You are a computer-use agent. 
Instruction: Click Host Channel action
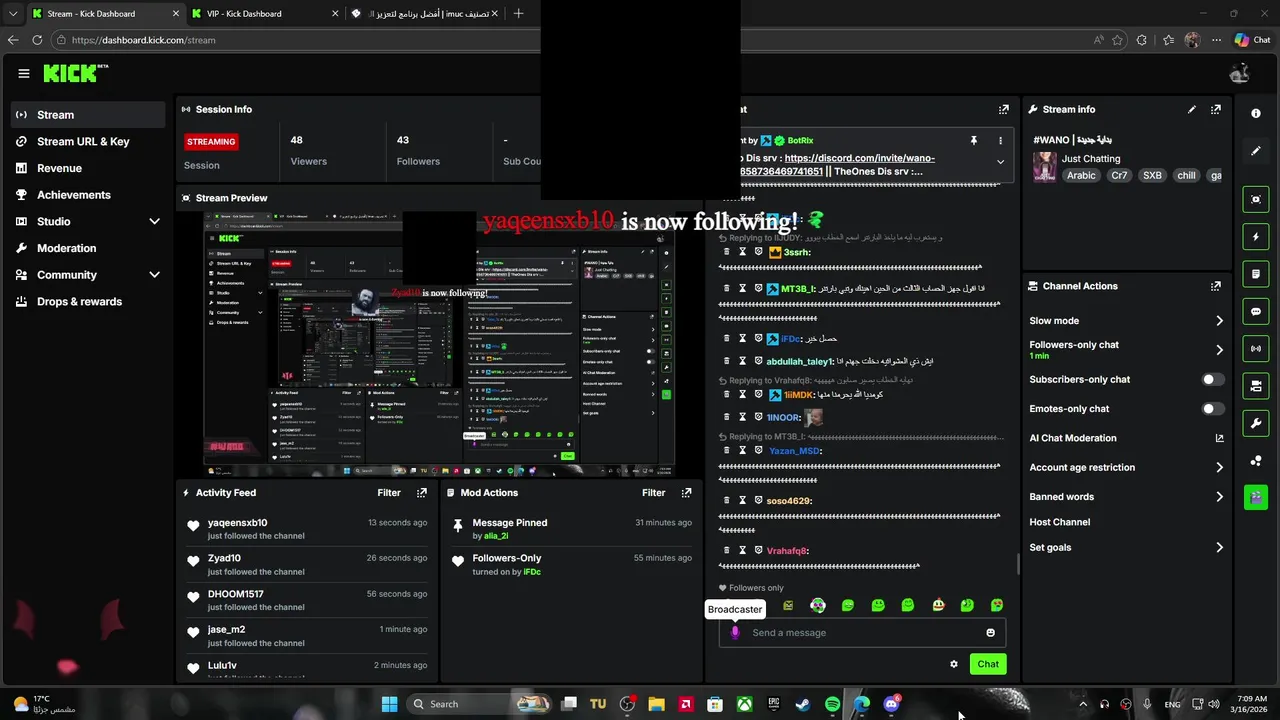[x=1059, y=522]
